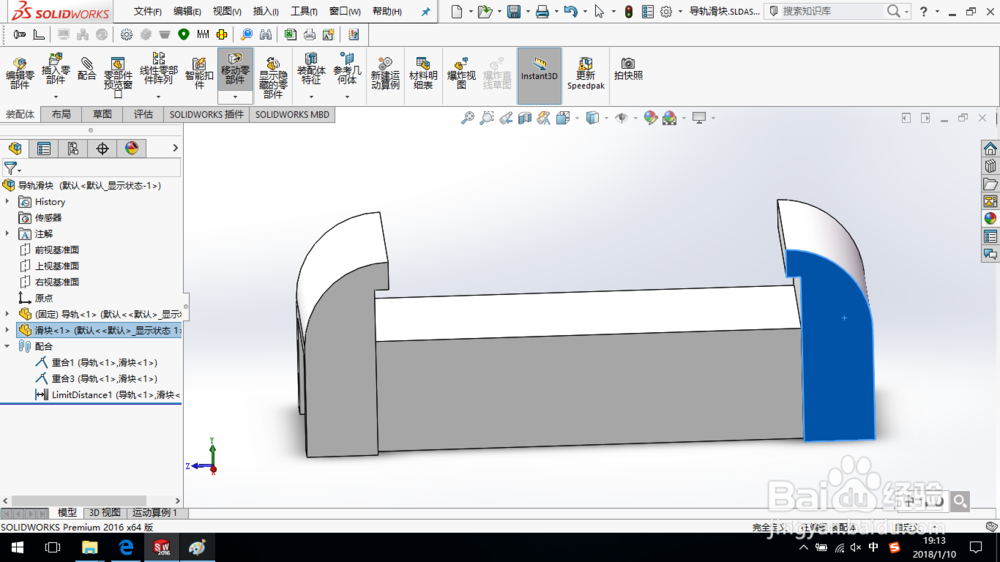Open the 编辑(E) menu

(187, 11)
